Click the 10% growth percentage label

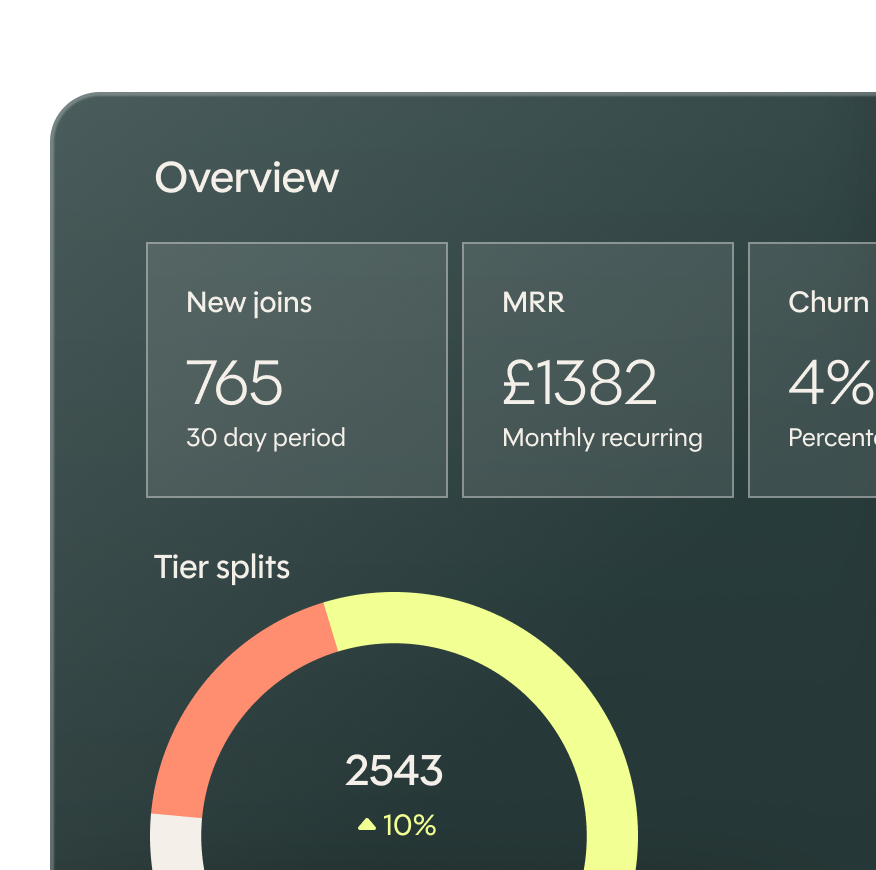[x=409, y=825]
